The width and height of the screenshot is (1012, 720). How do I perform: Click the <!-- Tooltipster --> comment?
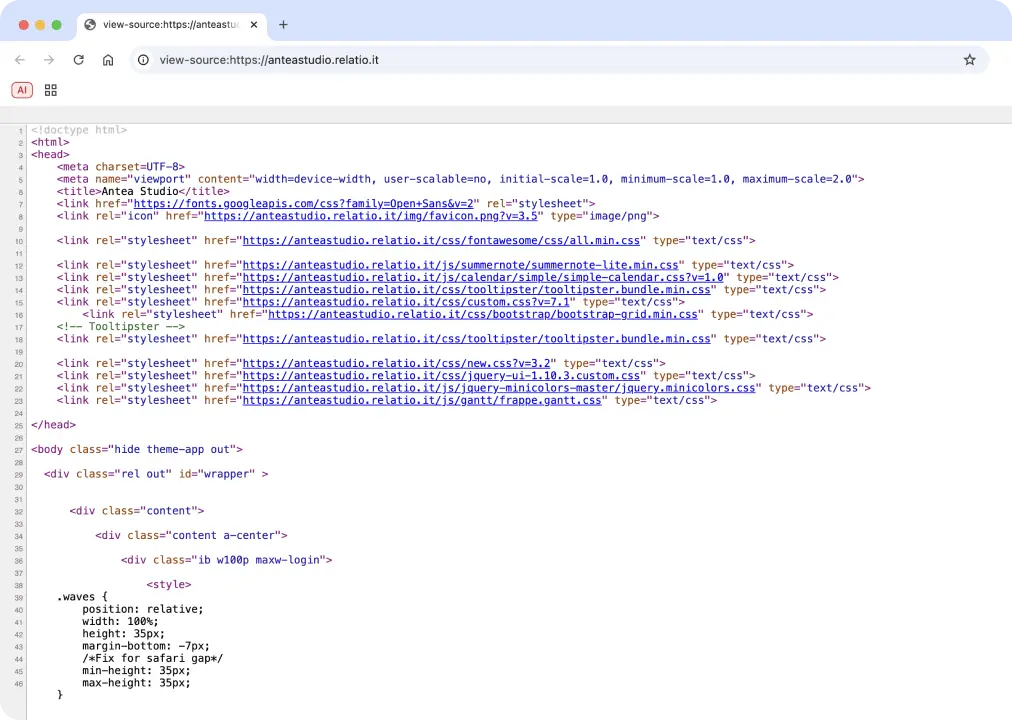coord(121,326)
